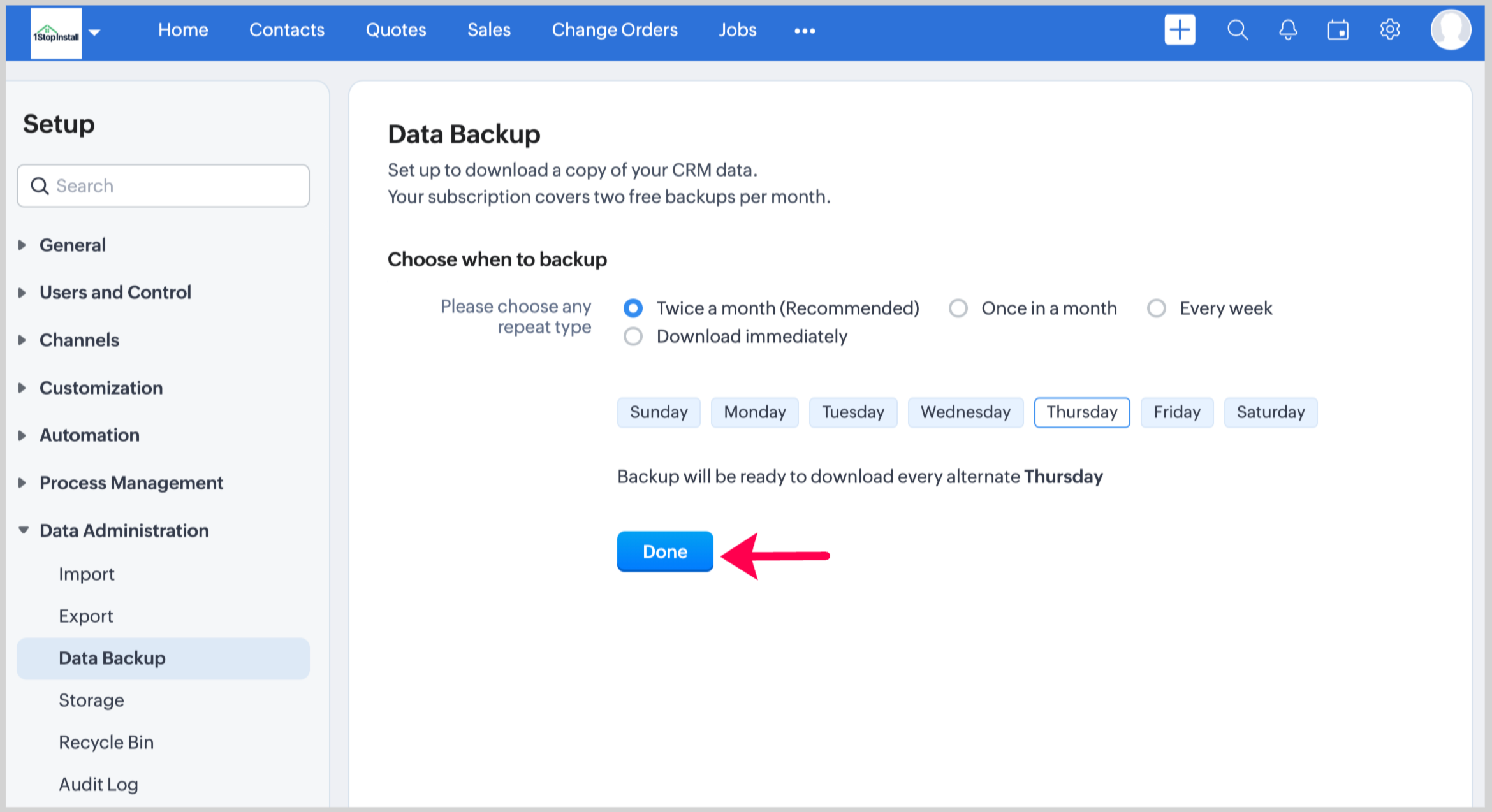
Task: Click the plus create-new icon
Action: click(x=1180, y=30)
